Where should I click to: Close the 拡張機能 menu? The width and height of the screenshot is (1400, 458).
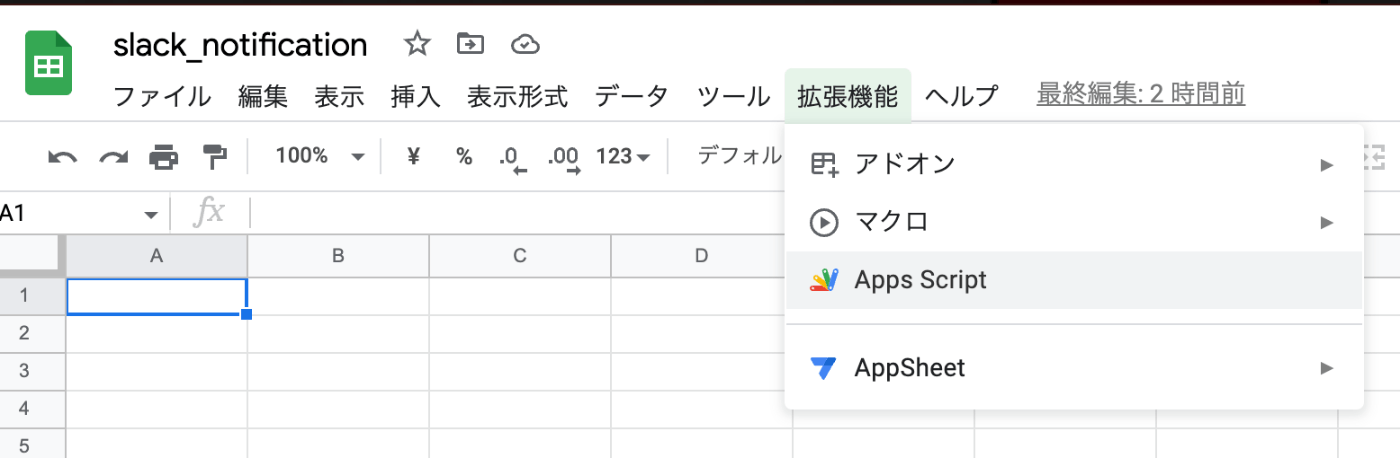pos(848,97)
